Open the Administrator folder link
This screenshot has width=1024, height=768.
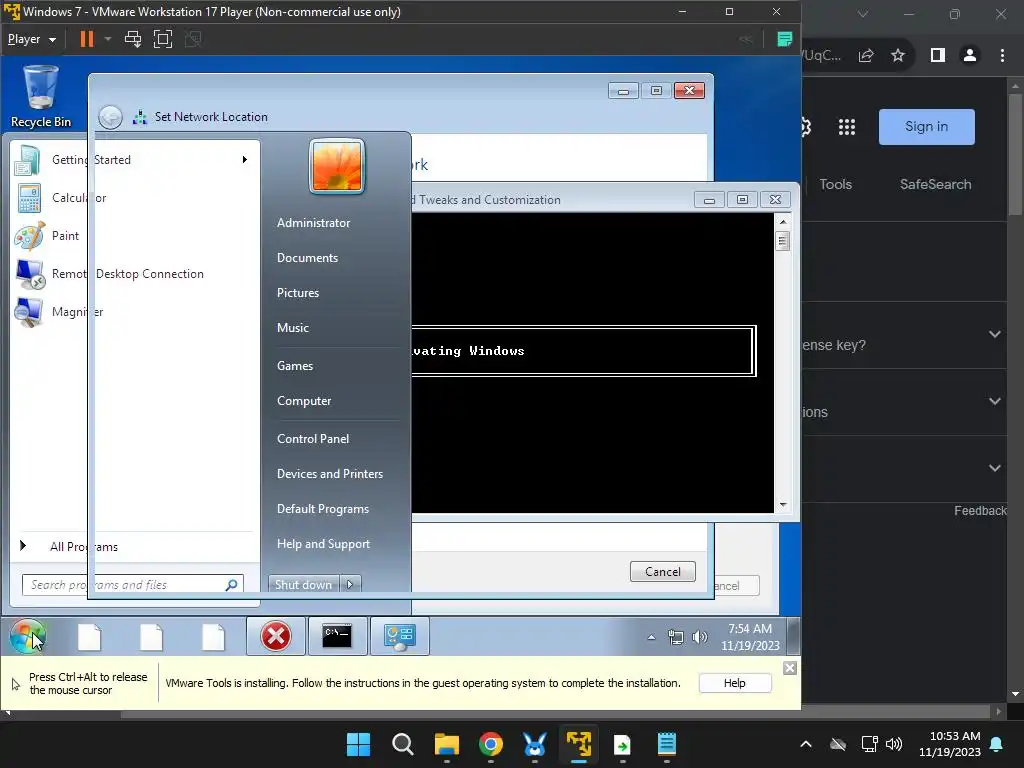coord(313,223)
